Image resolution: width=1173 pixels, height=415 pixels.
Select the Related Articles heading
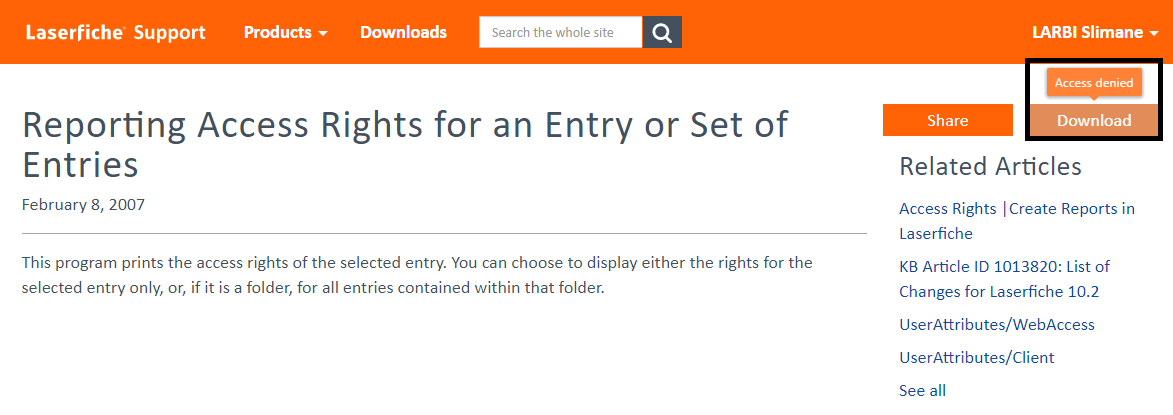[990, 166]
